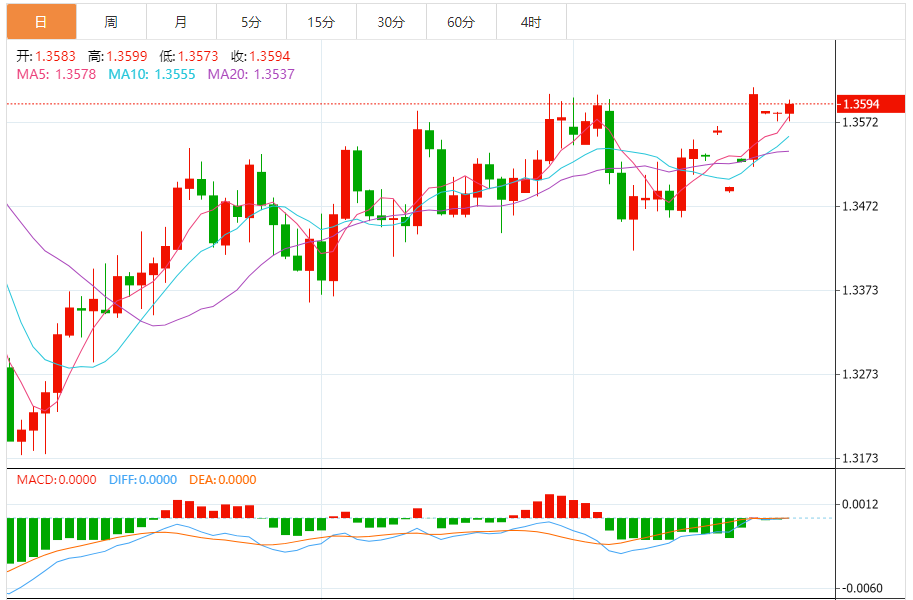Click the current price label 1.3594
The image size is (913, 600).
[x=870, y=104]
